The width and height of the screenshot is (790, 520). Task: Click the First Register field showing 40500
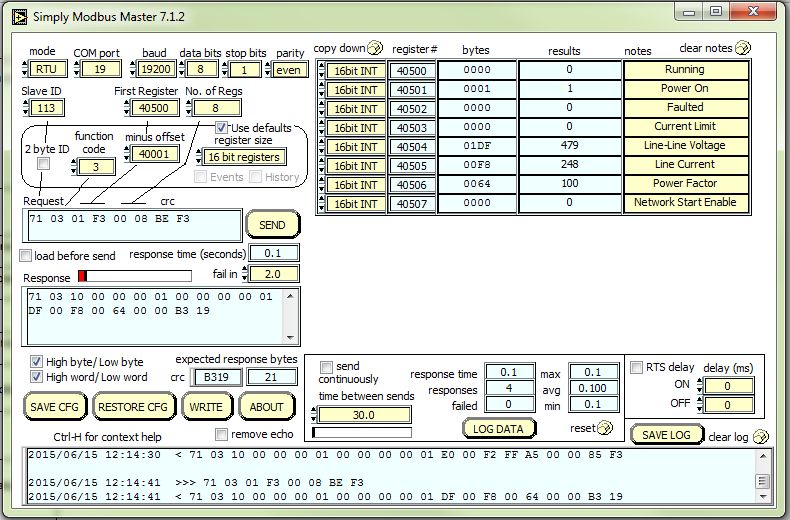tap(154, 108)
